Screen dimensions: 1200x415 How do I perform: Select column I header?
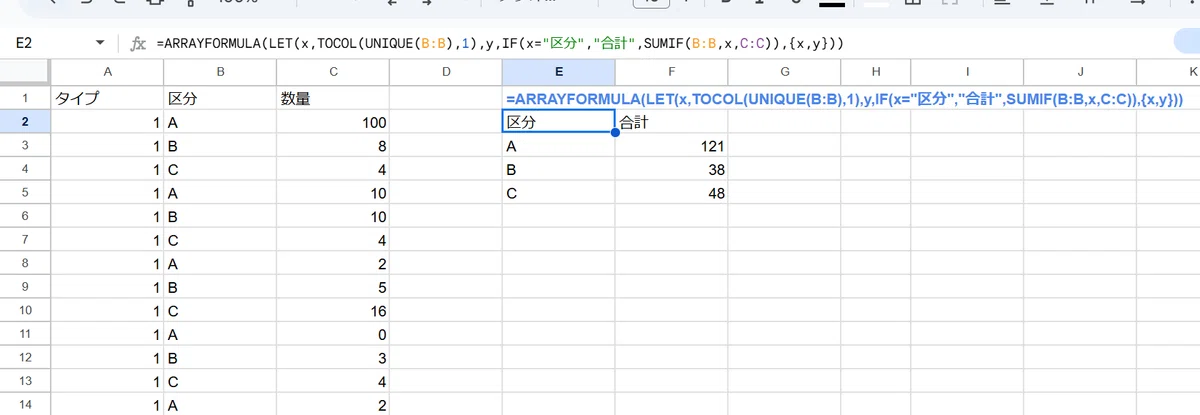pyautogui.click(x=967, y=72)
